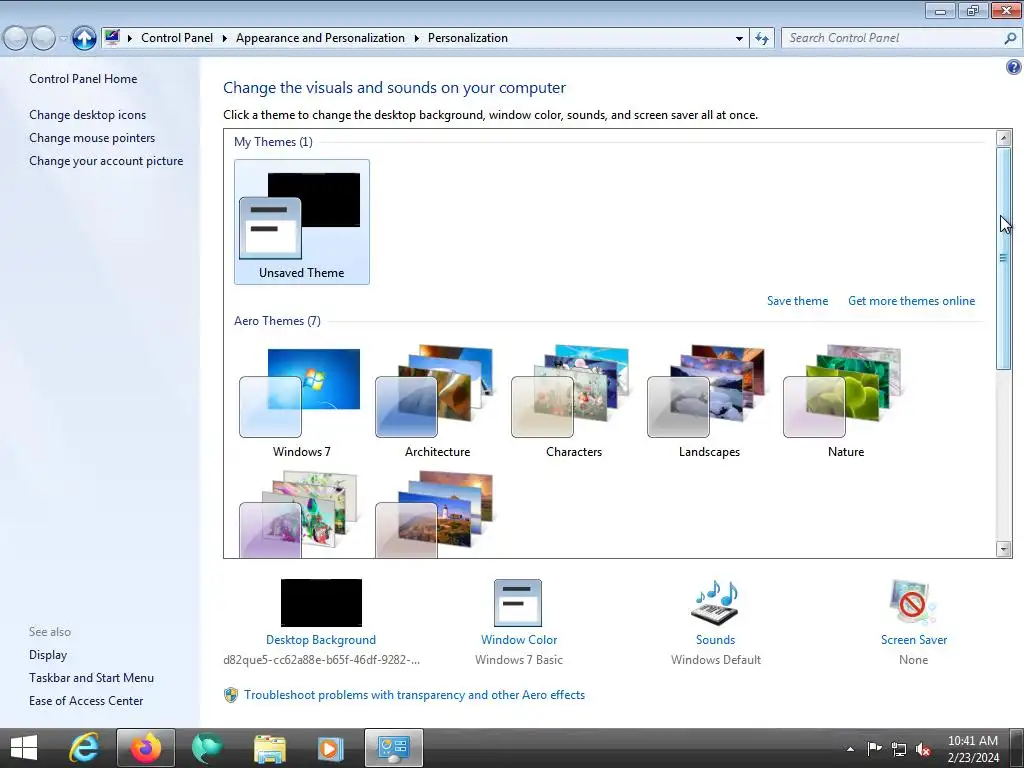Open Change your account picture
Image resolution: width=1024 pixels, height=768 pixels.
(106, 161)
